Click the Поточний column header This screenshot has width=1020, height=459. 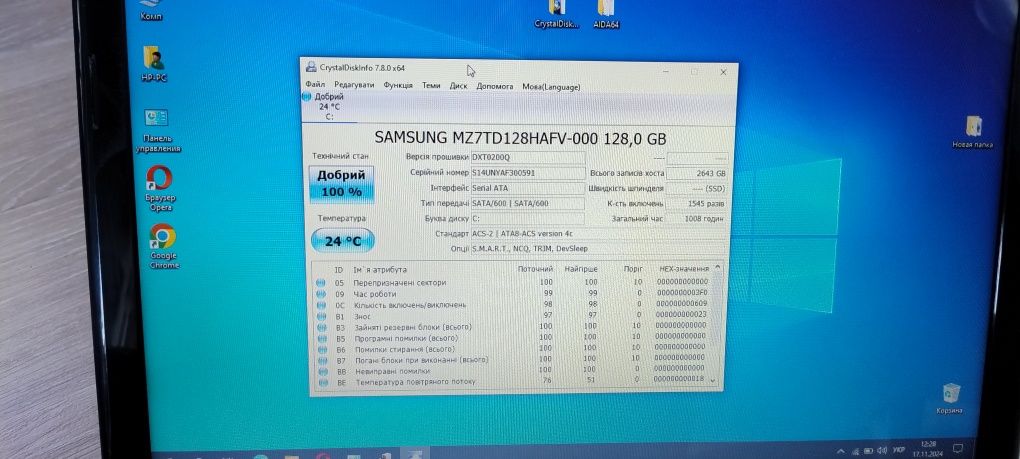pyautogui.click(x=535, y=269)
